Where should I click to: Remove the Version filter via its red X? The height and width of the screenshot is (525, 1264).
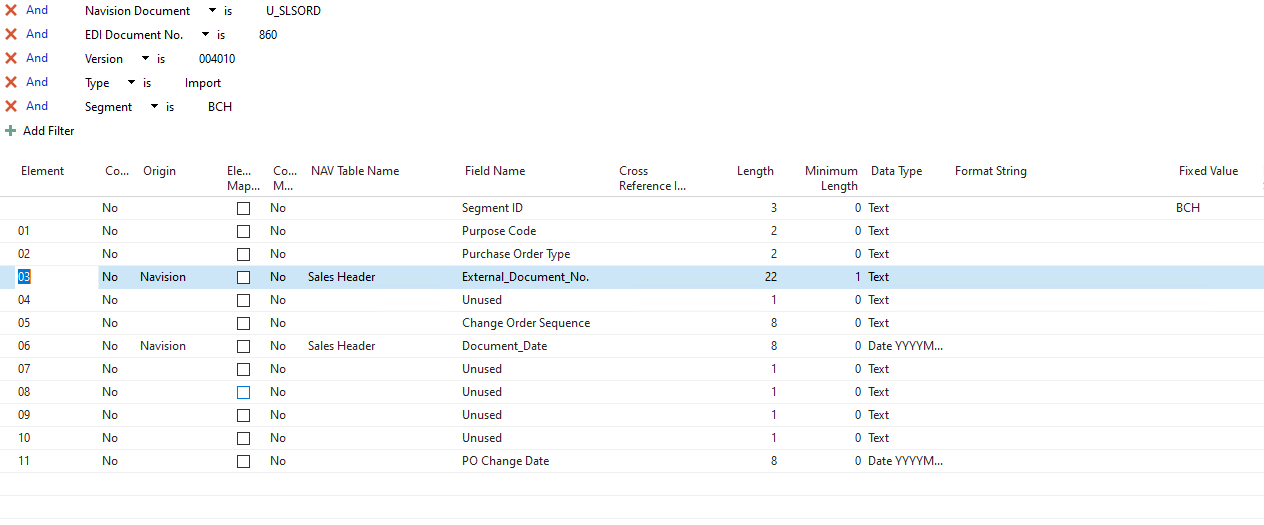tap(11, 58)
